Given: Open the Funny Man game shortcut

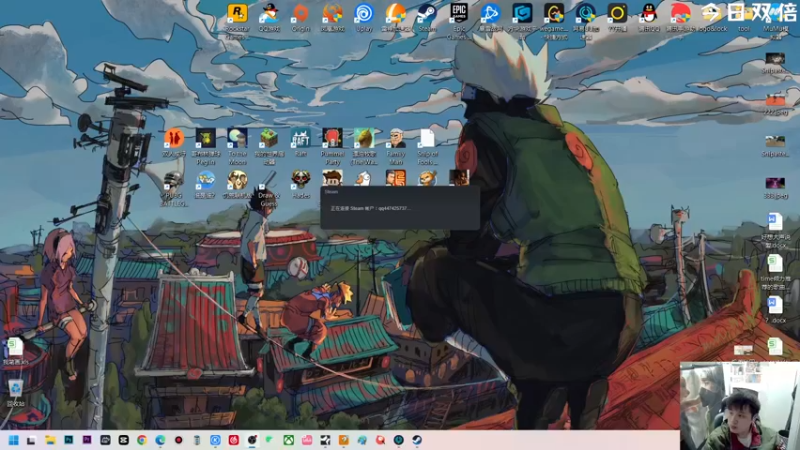Looking at the screenshot, I should pos(396,138).
